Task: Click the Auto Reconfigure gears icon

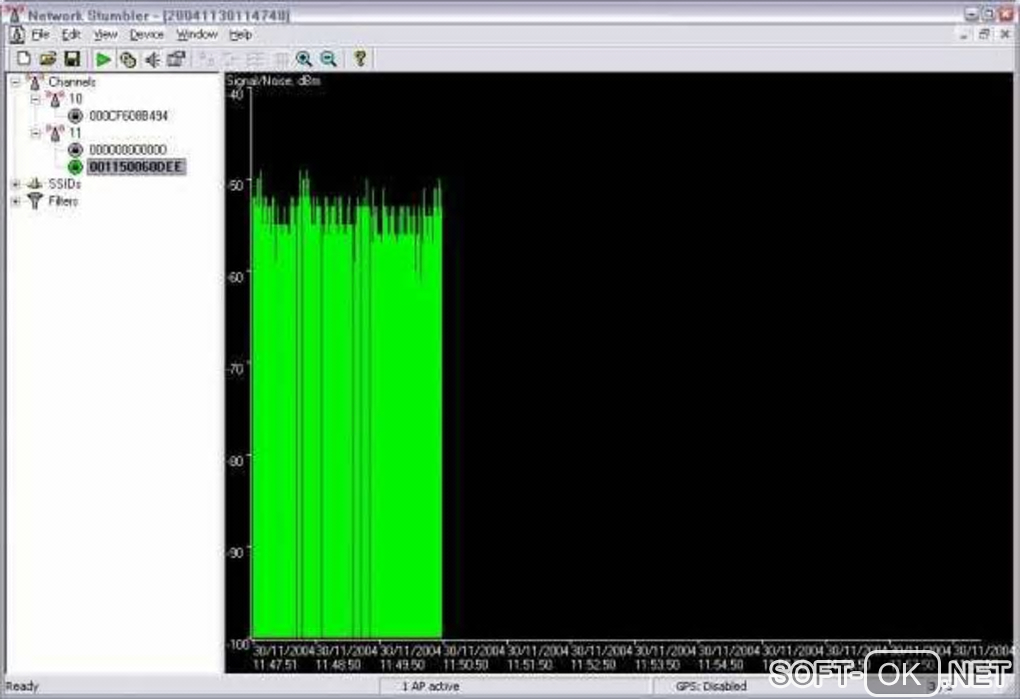Action: click(128, 59)
